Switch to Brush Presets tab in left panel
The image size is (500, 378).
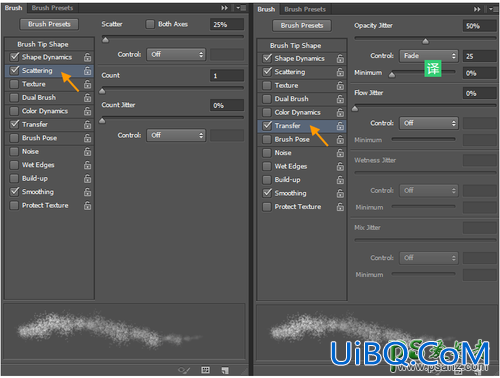tap(52, 8)
